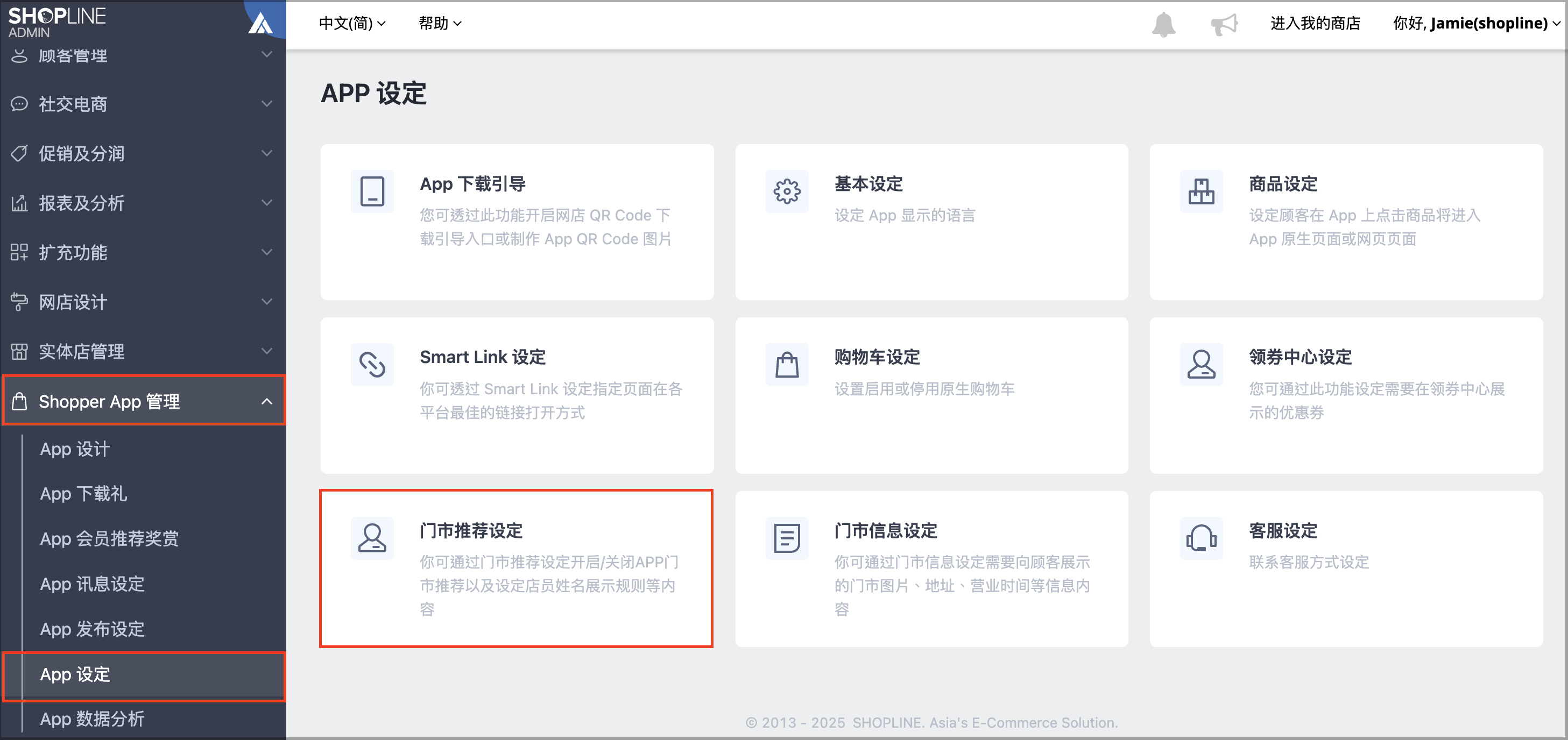Click the 设定 App 显示的语言 description text
The width and height of the screenshot is (1568, 740).
(905, 216)
